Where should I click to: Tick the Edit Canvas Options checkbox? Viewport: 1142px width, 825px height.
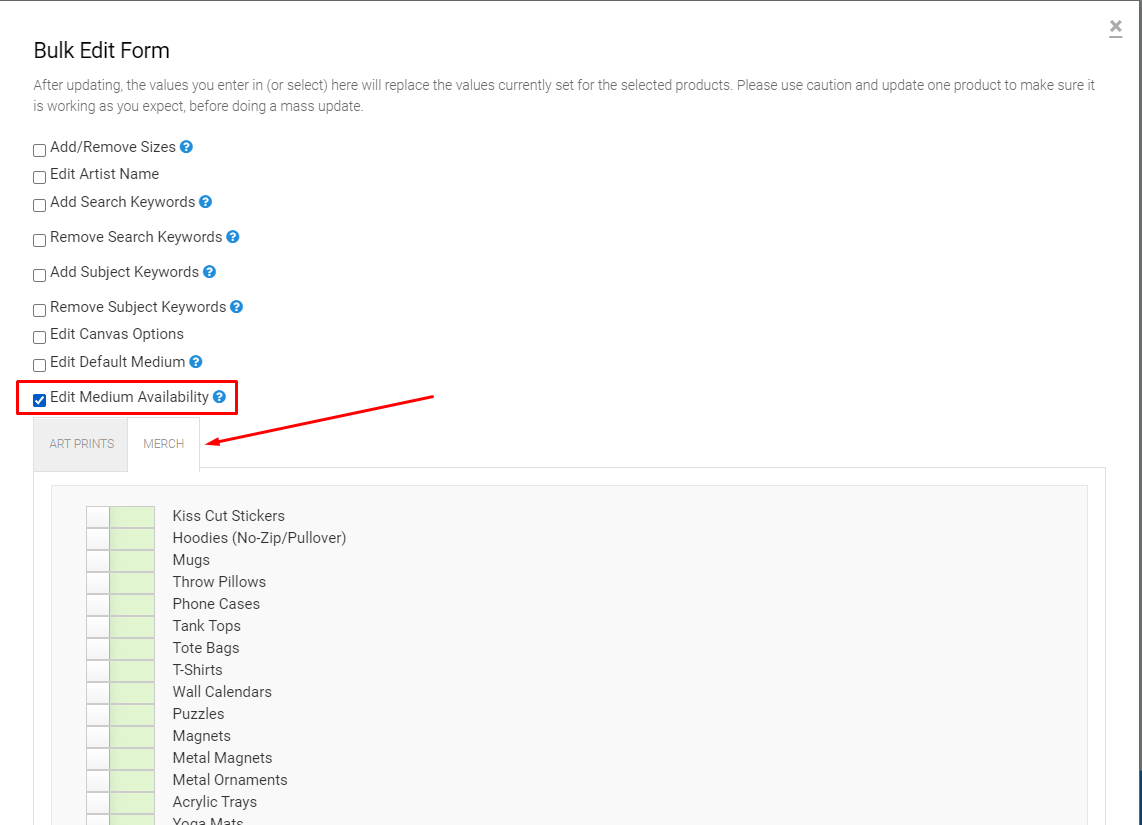click(40, 337)
